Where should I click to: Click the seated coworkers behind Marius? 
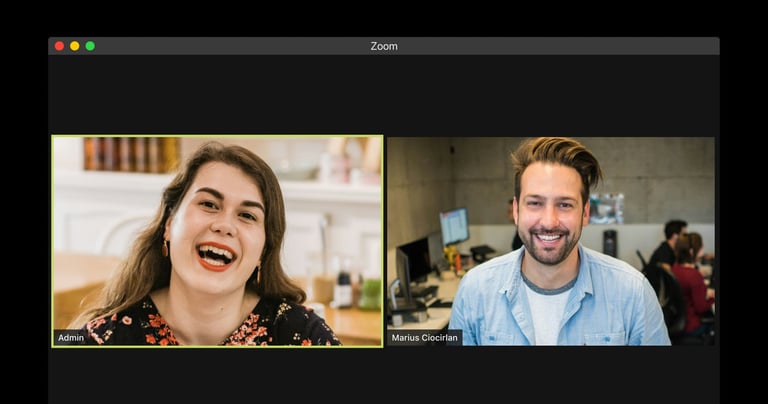682,274
